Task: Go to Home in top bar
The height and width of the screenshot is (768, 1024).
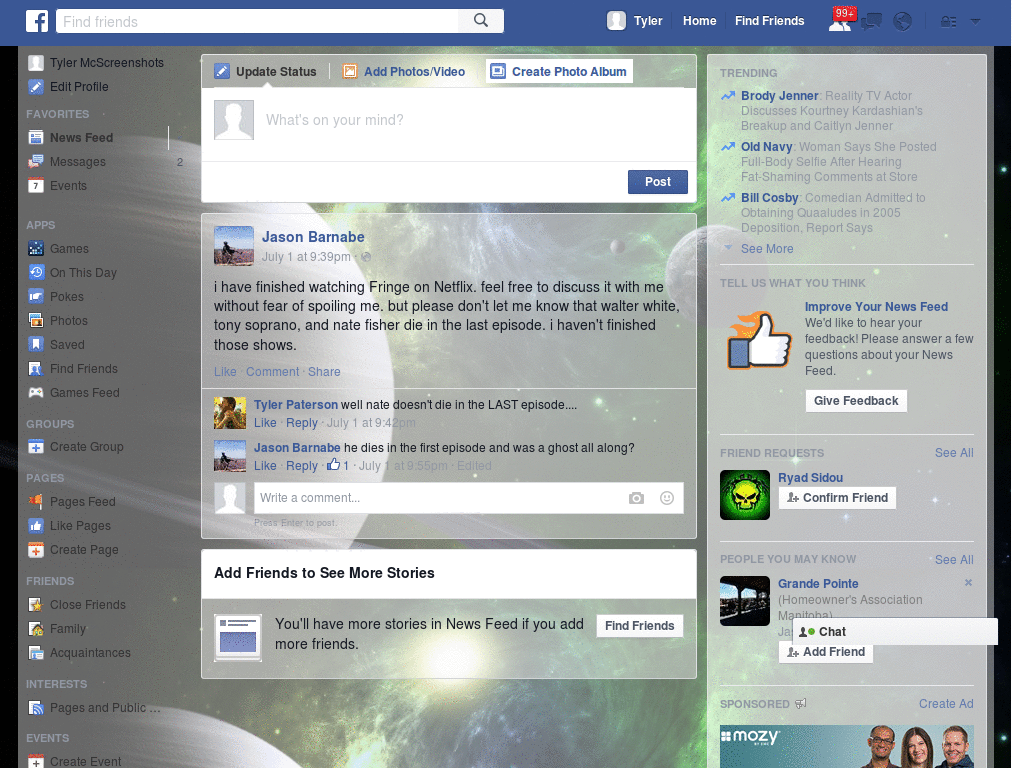Action: 699,21
